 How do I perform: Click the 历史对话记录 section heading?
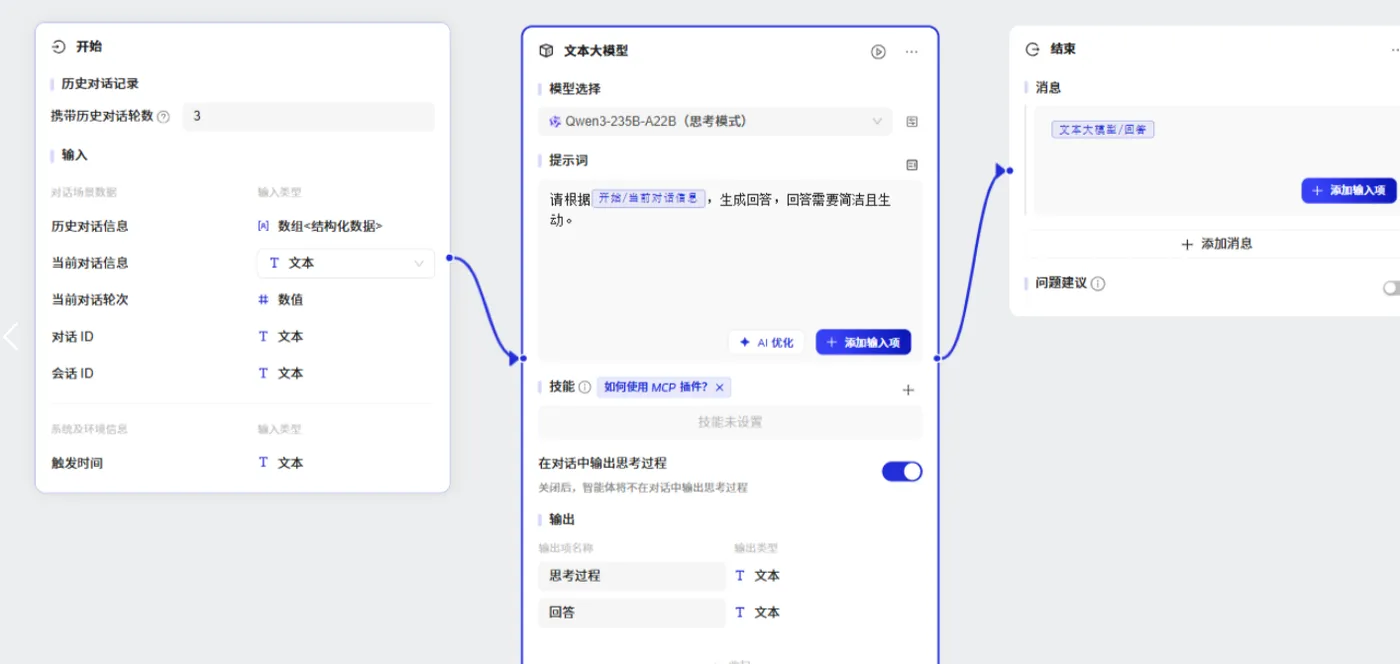(x=100, y=84)
